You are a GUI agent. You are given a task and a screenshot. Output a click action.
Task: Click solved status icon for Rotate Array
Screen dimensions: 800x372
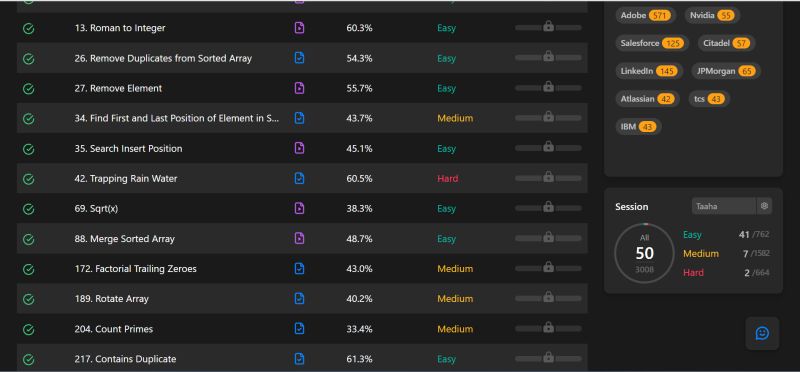click(x=29, y=299)
